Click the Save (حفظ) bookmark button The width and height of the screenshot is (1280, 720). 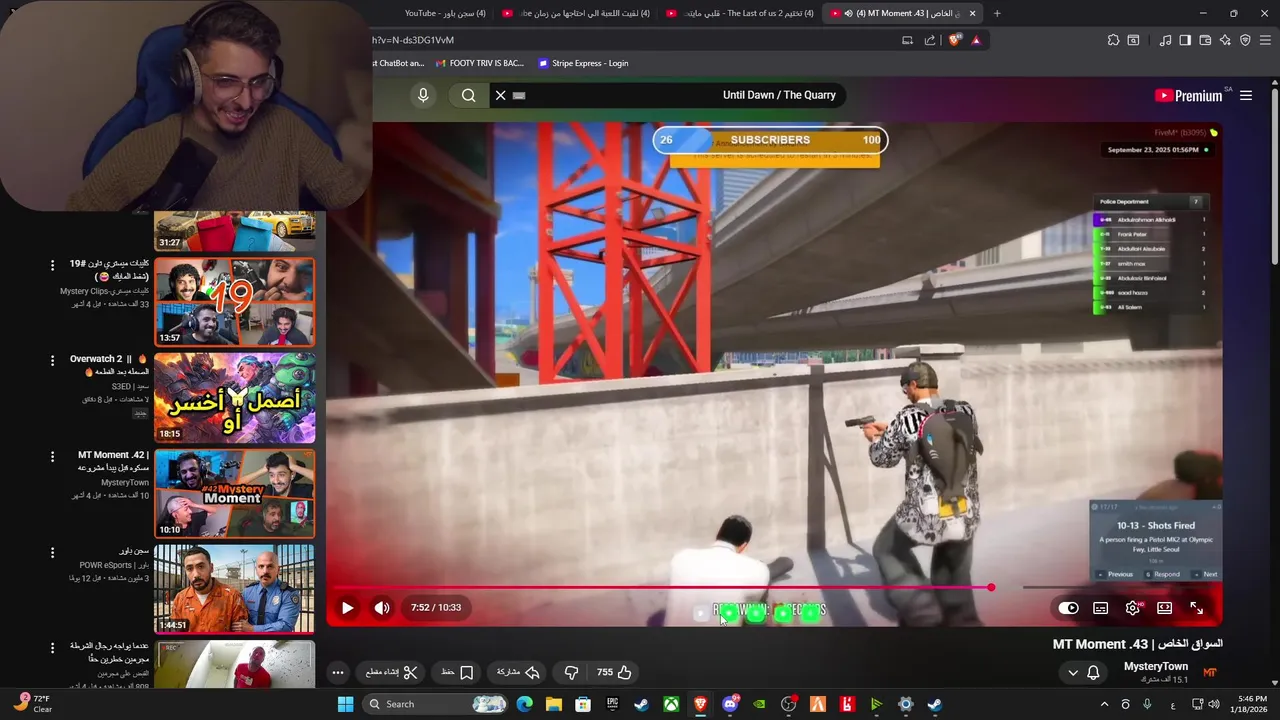(458, 672)
